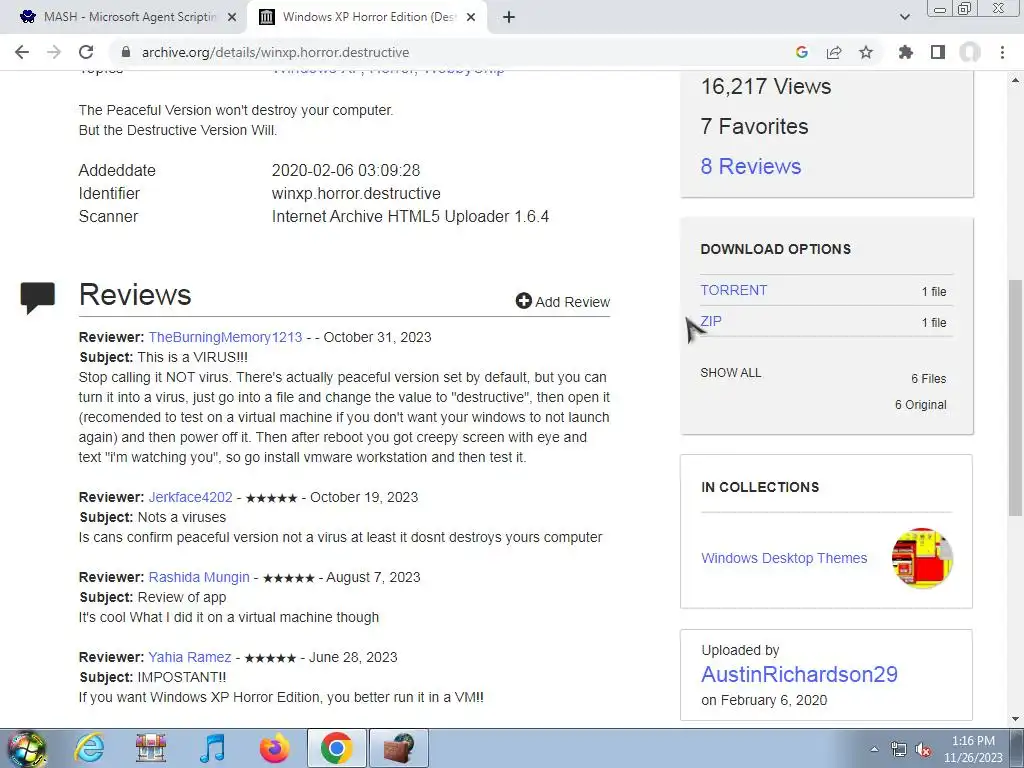Click the address bar URL

(276, 52)
